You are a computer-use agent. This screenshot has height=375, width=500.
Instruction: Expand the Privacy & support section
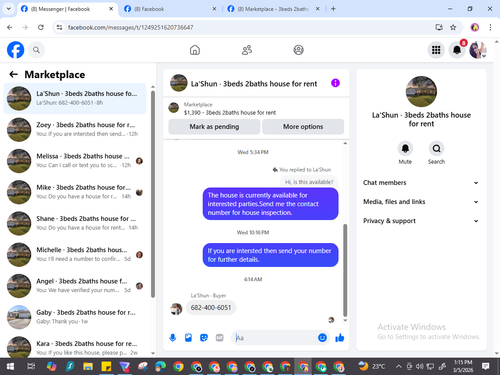coord(421,221)
